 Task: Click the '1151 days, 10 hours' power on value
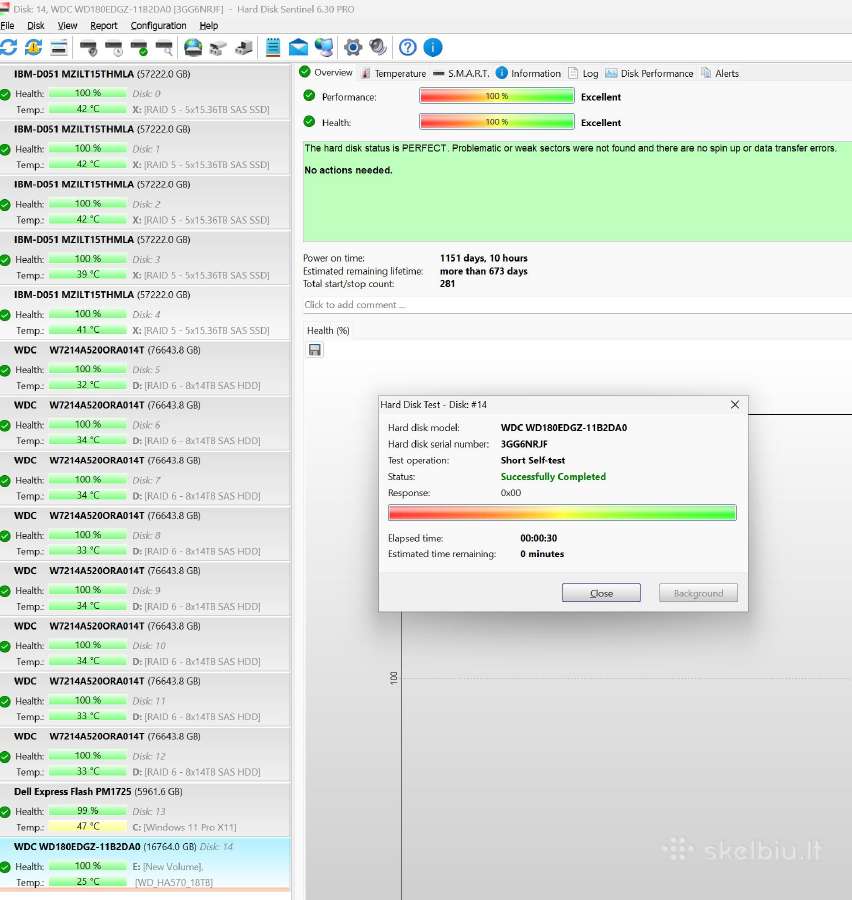coord(483,258)
